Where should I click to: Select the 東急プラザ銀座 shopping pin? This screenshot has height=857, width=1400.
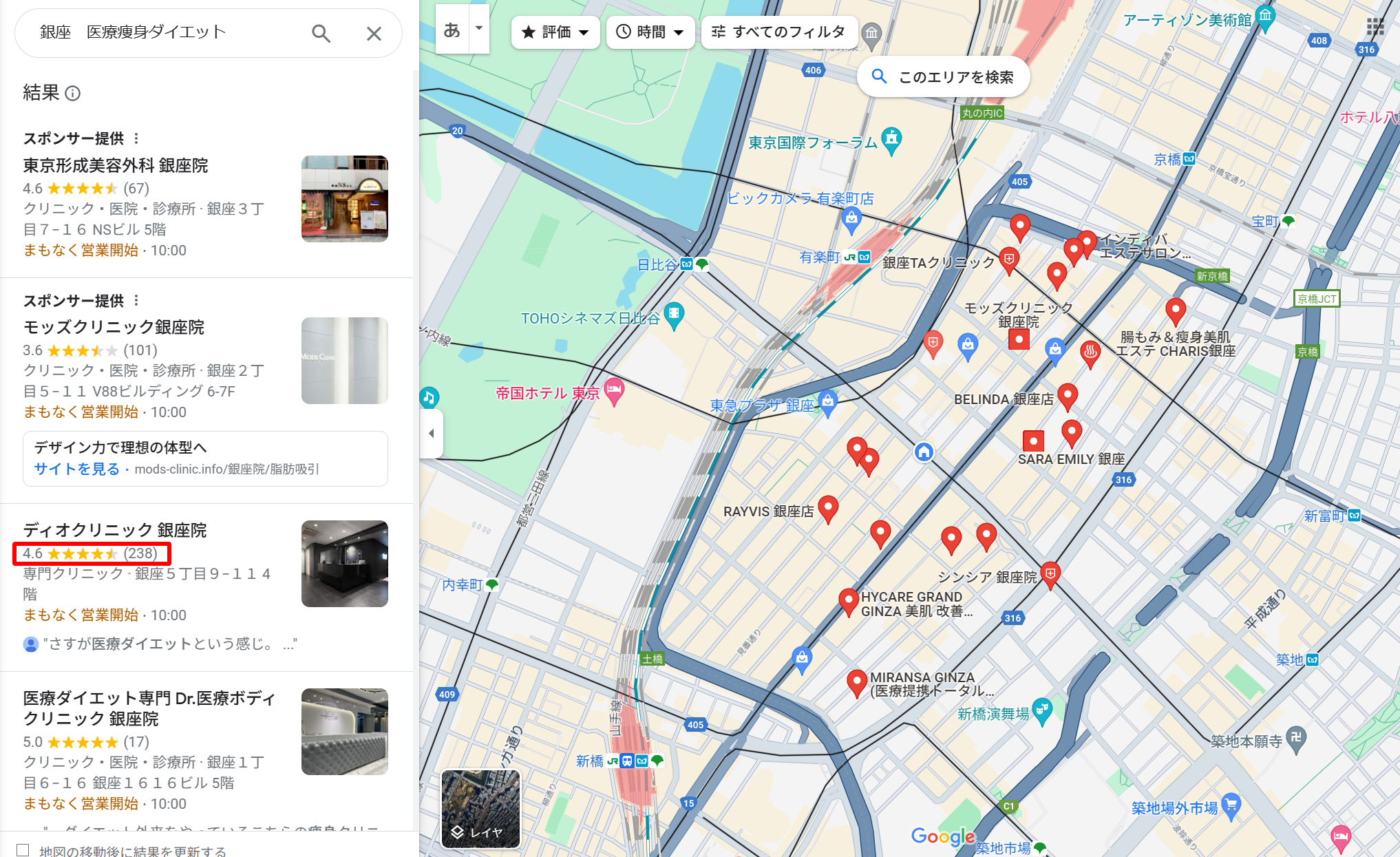(x=828, y=402)
